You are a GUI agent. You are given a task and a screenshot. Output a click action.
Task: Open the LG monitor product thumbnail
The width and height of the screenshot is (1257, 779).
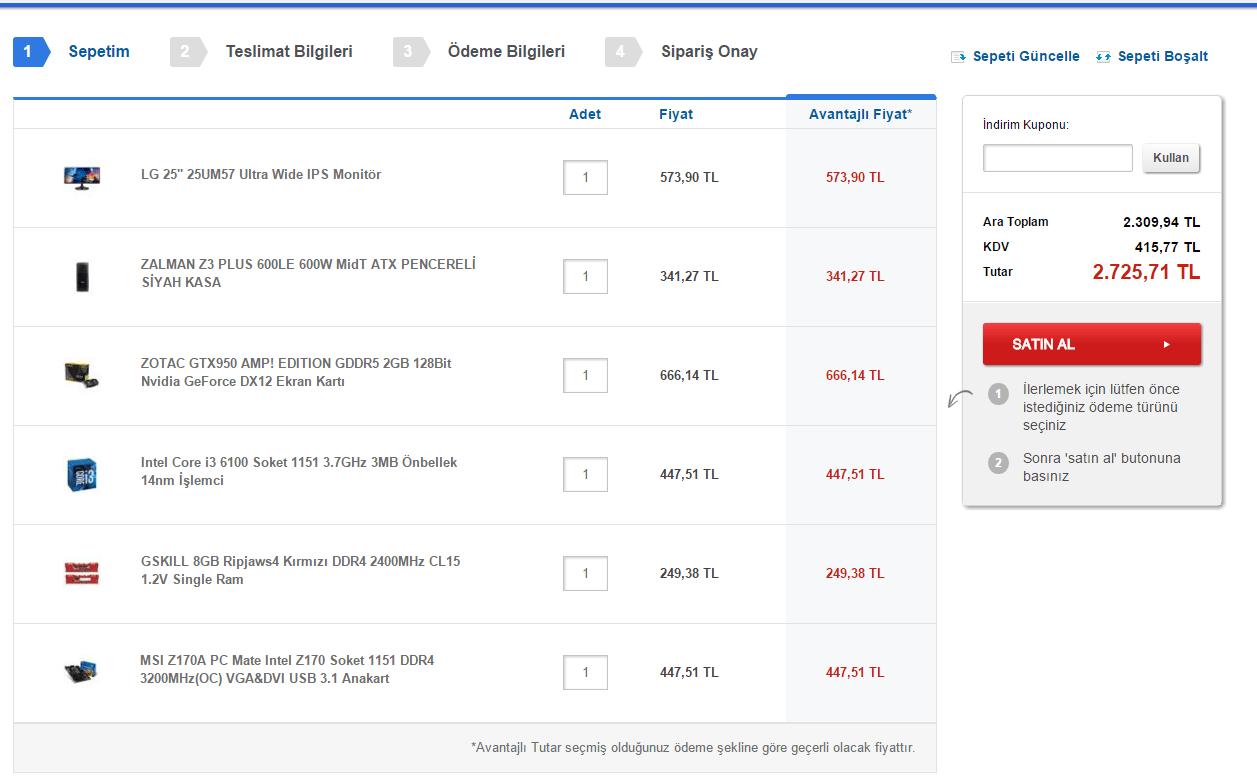(x=82, y=177)
